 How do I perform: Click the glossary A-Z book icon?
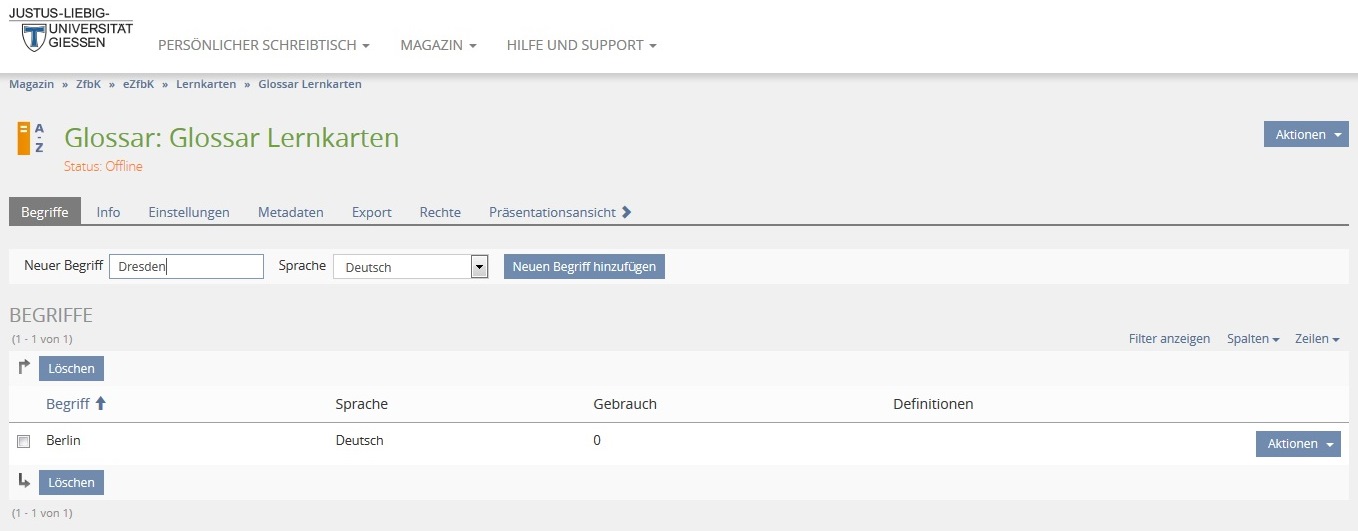[30, 139]
